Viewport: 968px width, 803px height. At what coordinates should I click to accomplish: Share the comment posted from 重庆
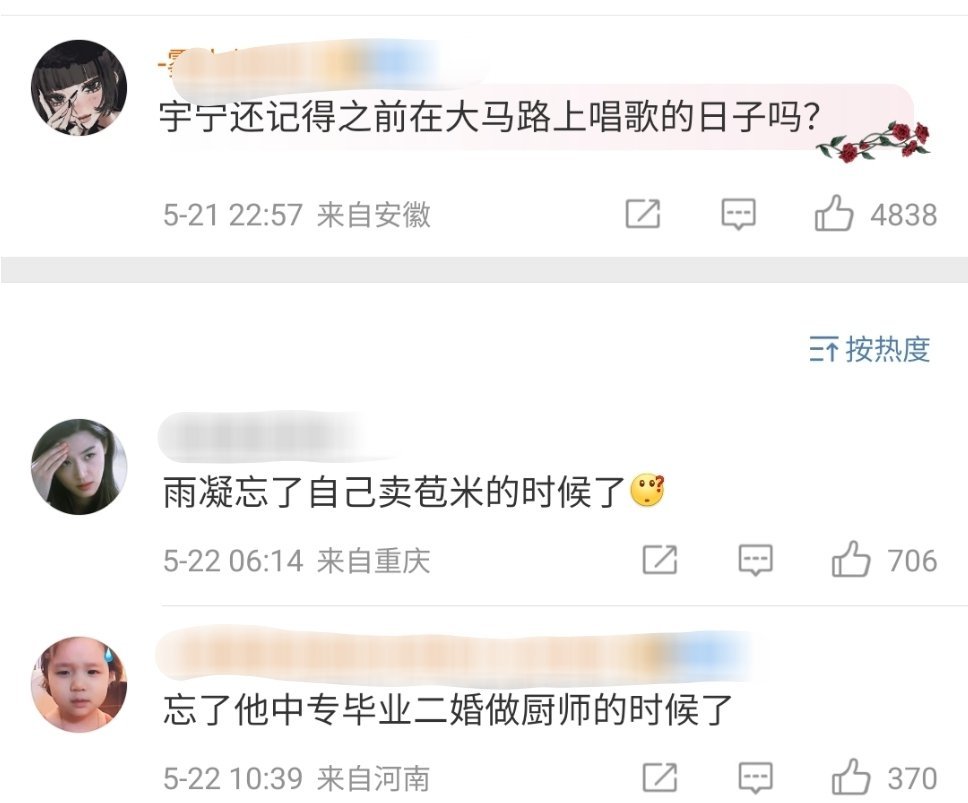pos(660,559)
